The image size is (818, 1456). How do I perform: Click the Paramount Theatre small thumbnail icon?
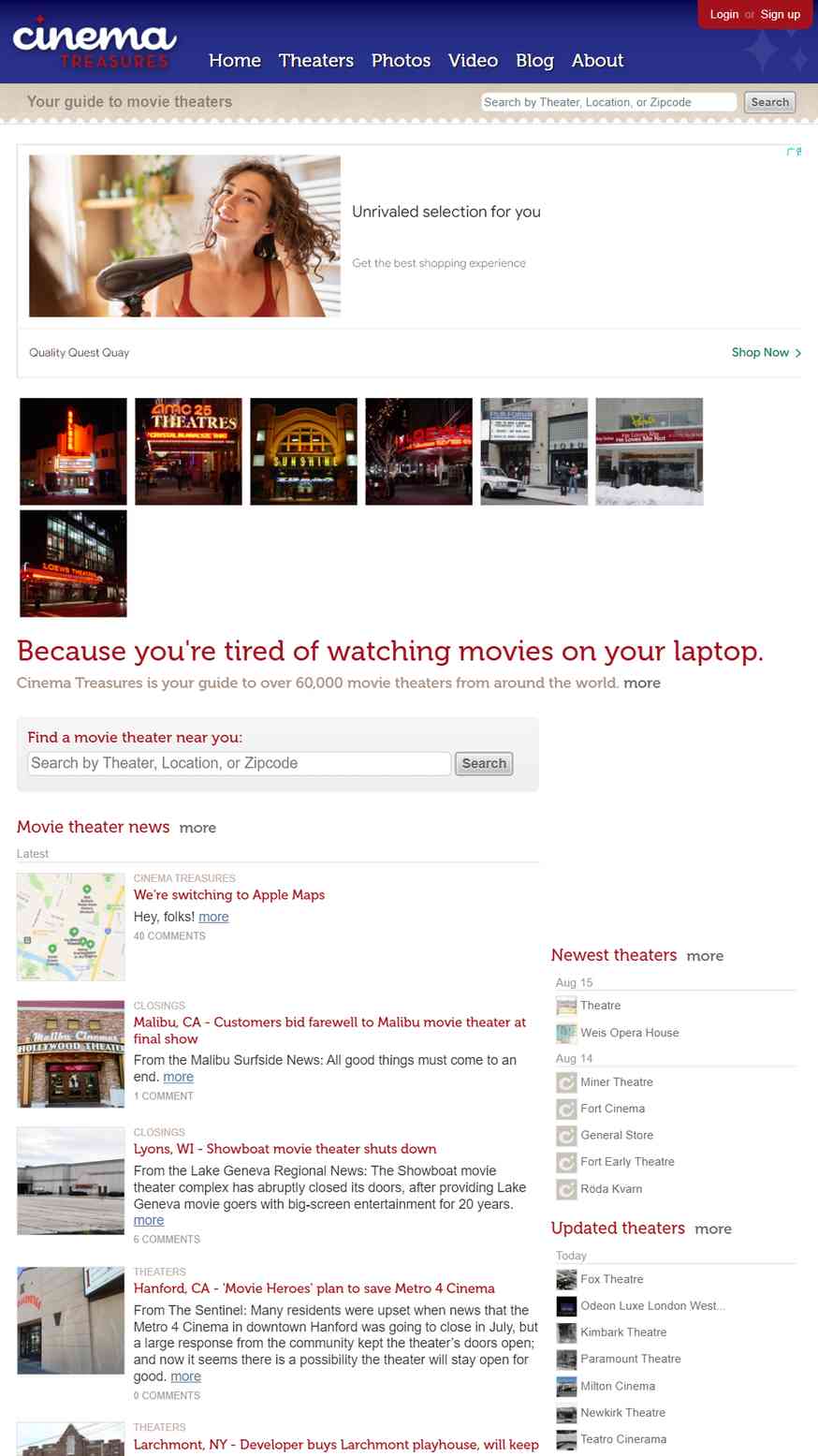[x=566, y=1360]
